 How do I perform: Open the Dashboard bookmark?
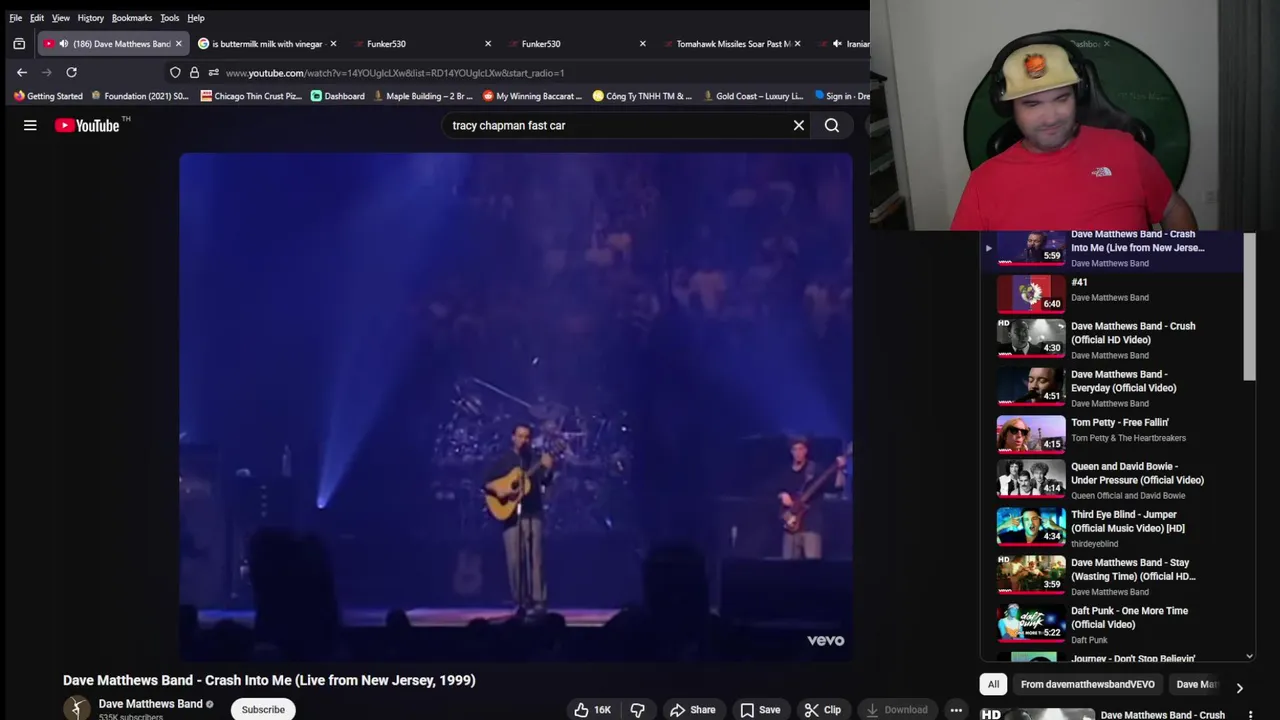pos(338,96)
